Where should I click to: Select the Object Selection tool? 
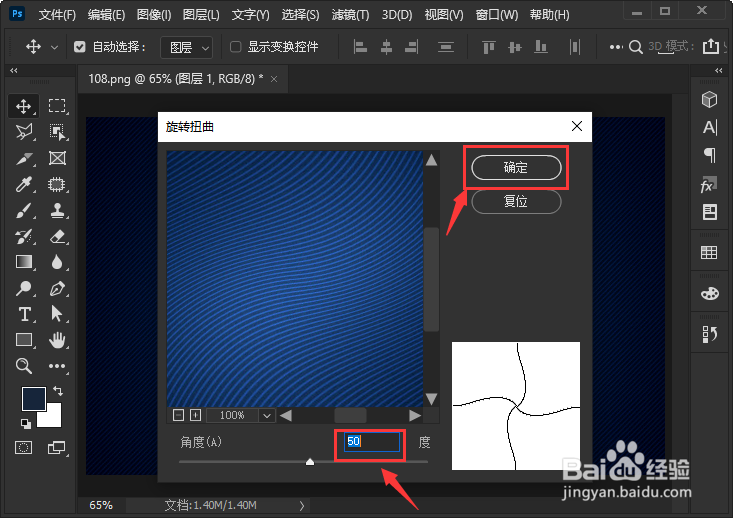[57, 132]
